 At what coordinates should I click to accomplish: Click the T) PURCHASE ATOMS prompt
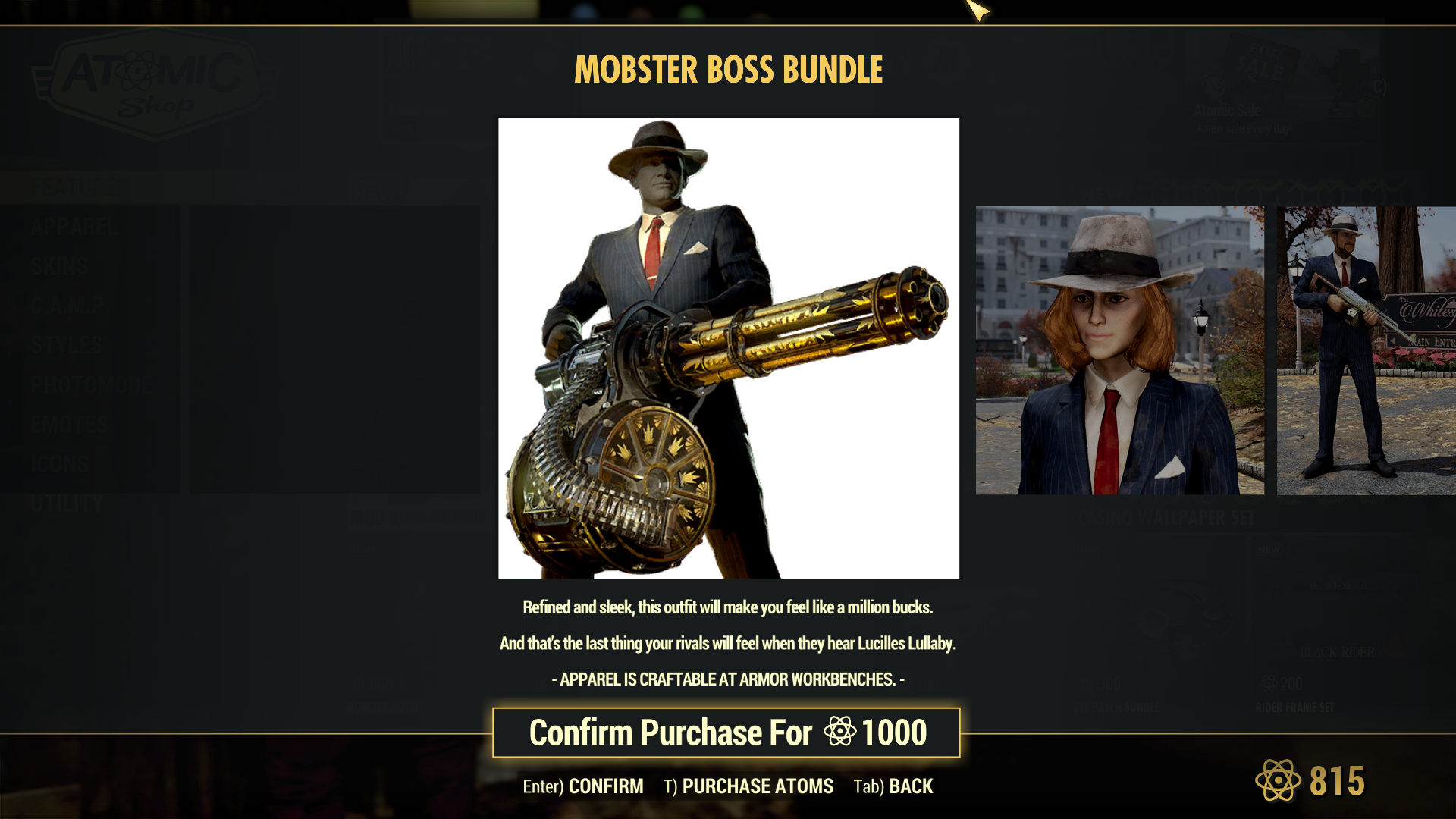[748, 786]
